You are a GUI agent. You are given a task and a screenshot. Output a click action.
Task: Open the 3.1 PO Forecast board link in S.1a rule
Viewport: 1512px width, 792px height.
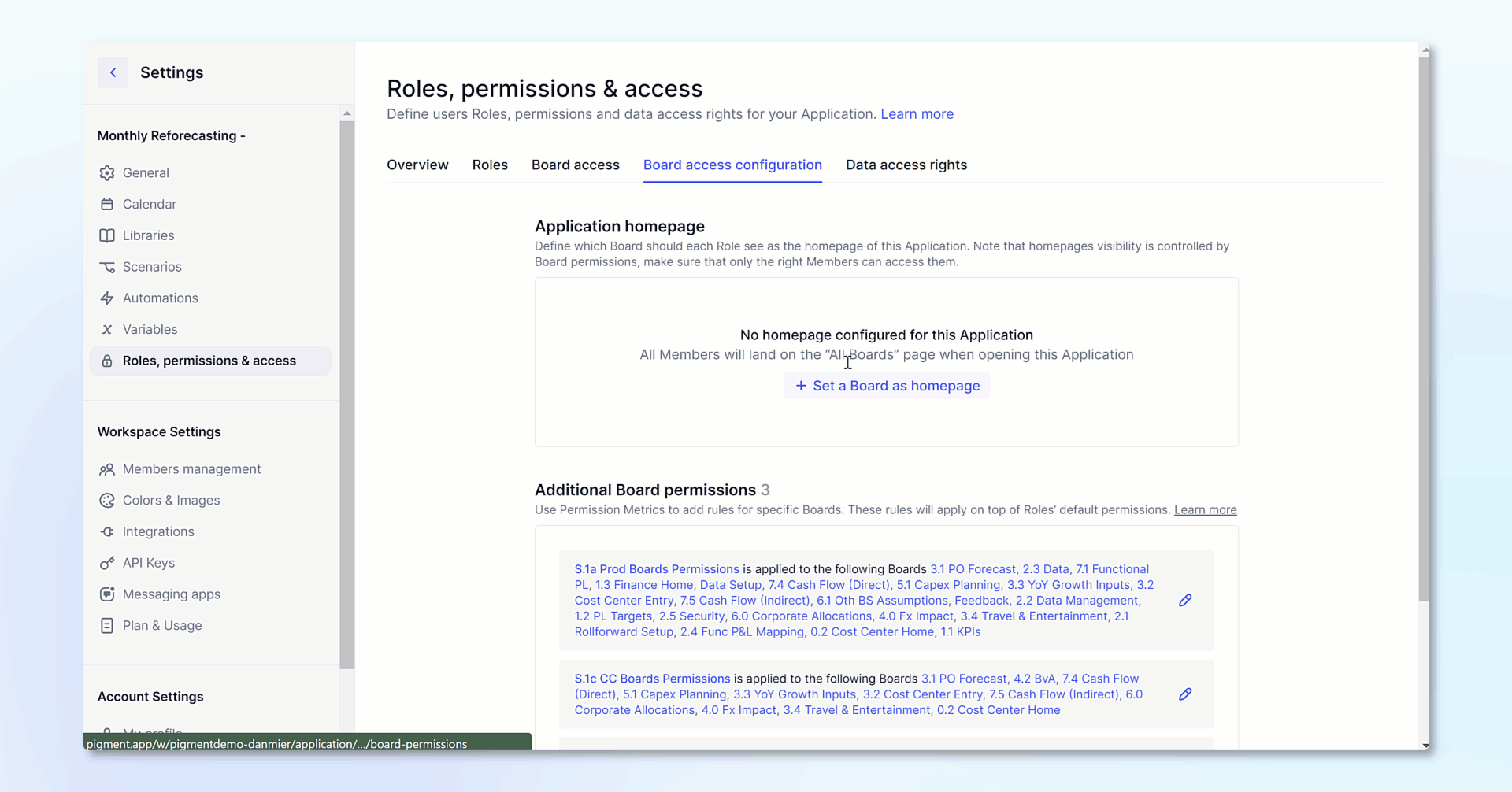[973, 569]
